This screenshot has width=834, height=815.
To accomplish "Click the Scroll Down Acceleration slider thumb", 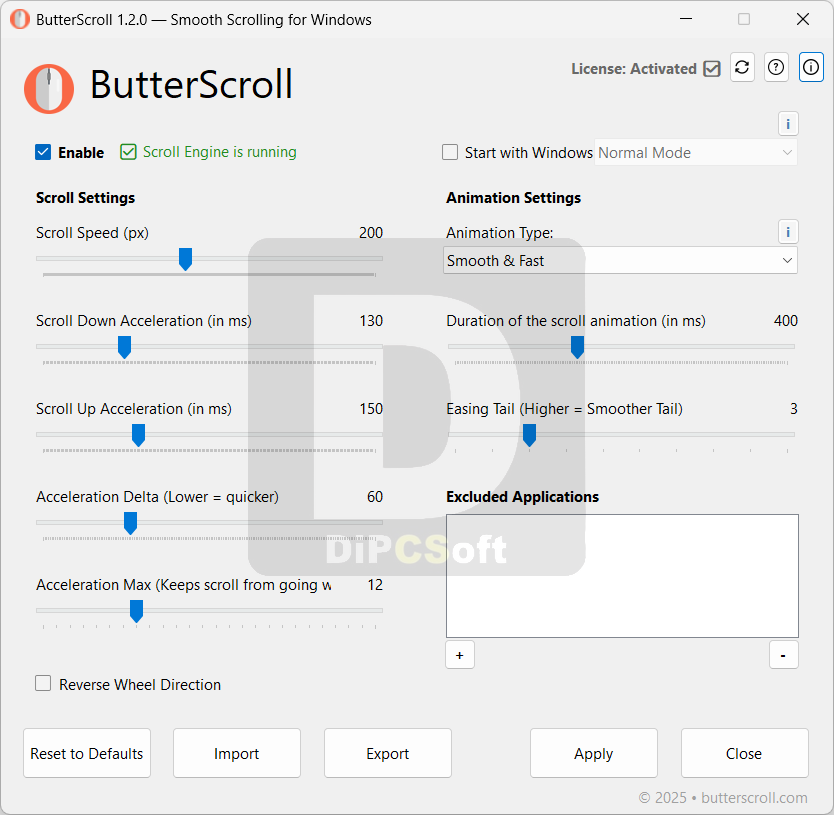I will (124, 347).
